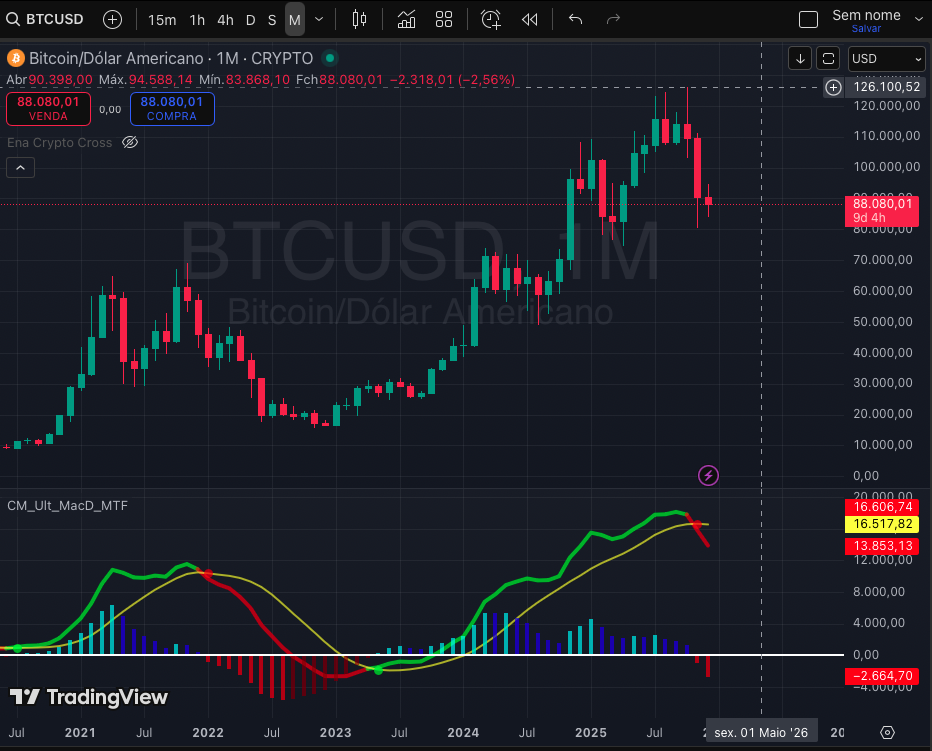The height and width of the screenshot is (751, 932).
Task: Click the download chart arrow icon
Action: 799,58
